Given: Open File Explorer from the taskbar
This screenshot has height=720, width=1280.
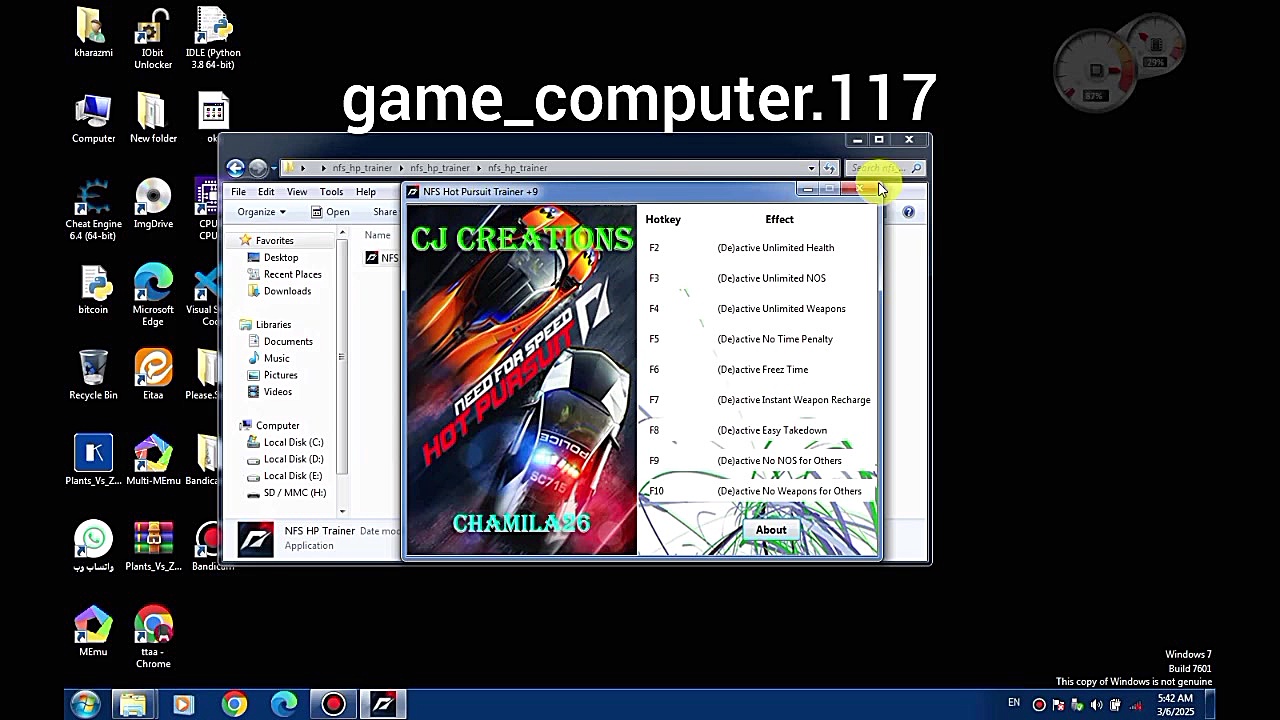Looking at the screenshot, I should [x=133, y=705].
